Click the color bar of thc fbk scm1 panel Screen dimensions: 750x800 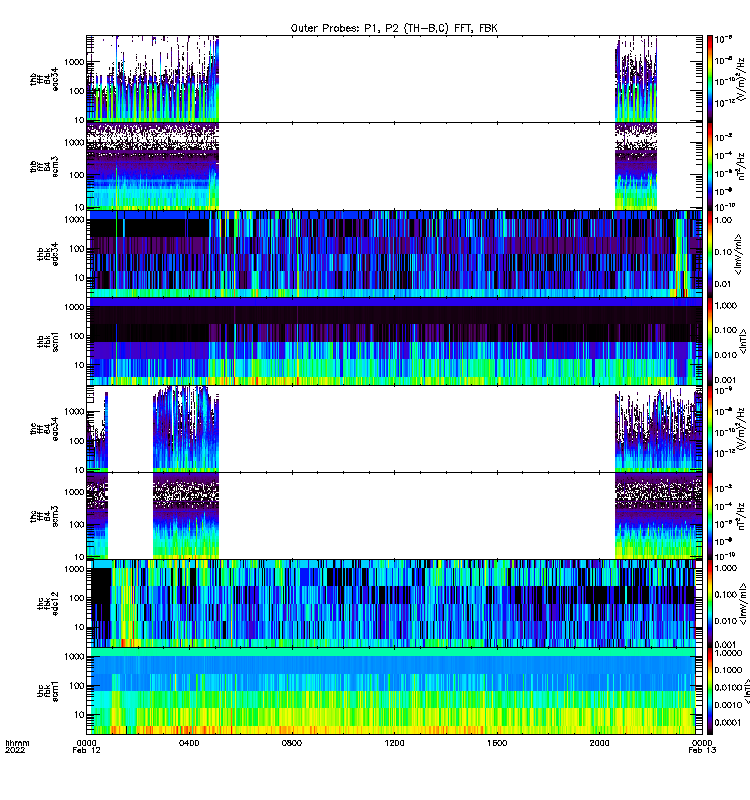pos(710,691)
